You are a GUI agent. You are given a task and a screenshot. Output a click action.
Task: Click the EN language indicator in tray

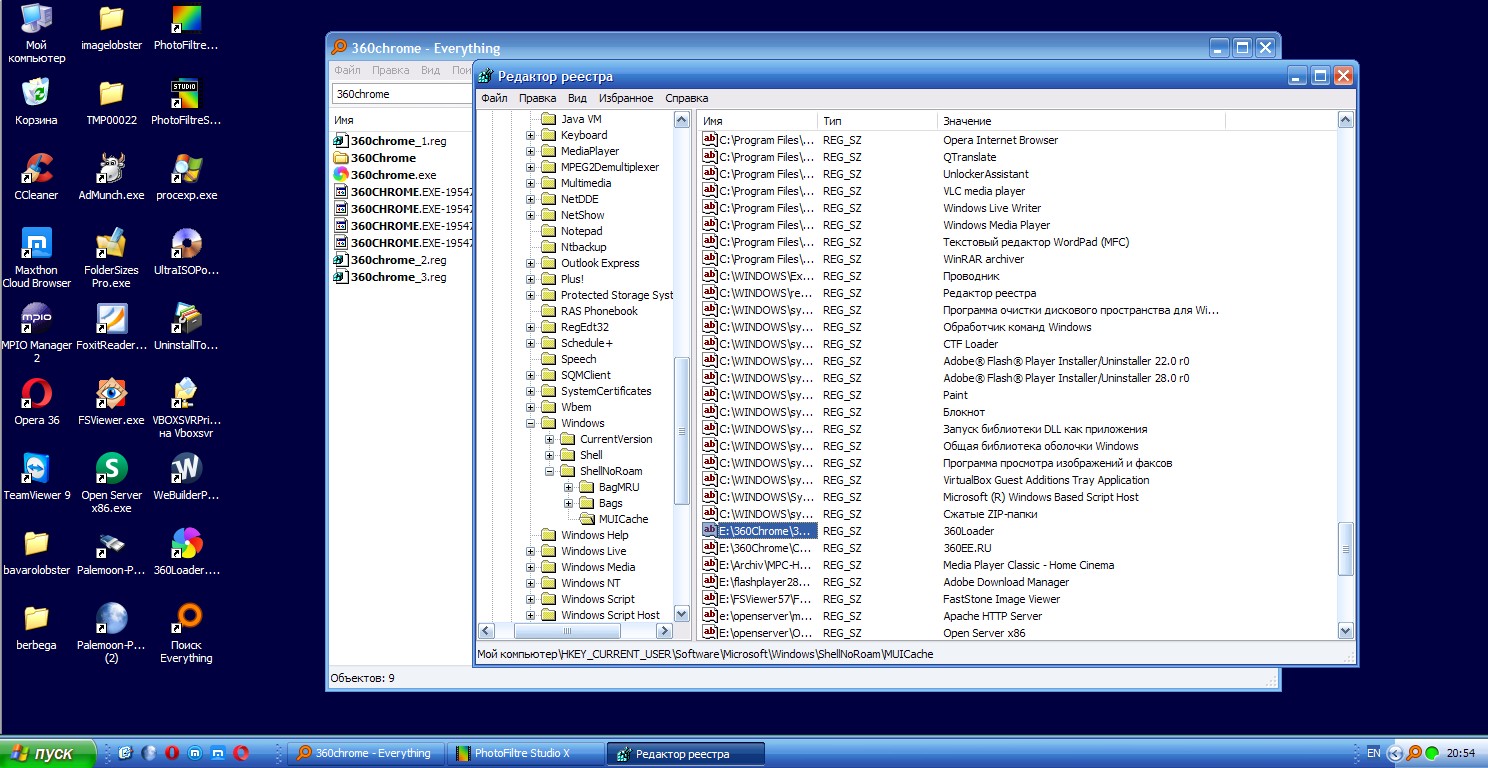[x=1374, y=753]
